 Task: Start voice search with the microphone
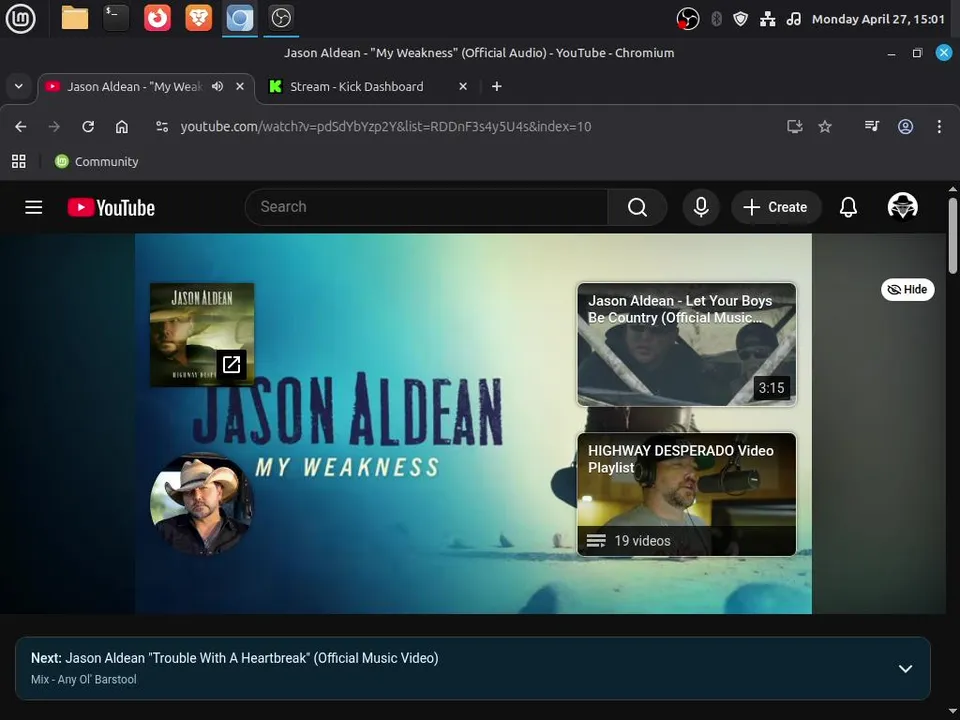pos(701,207)
